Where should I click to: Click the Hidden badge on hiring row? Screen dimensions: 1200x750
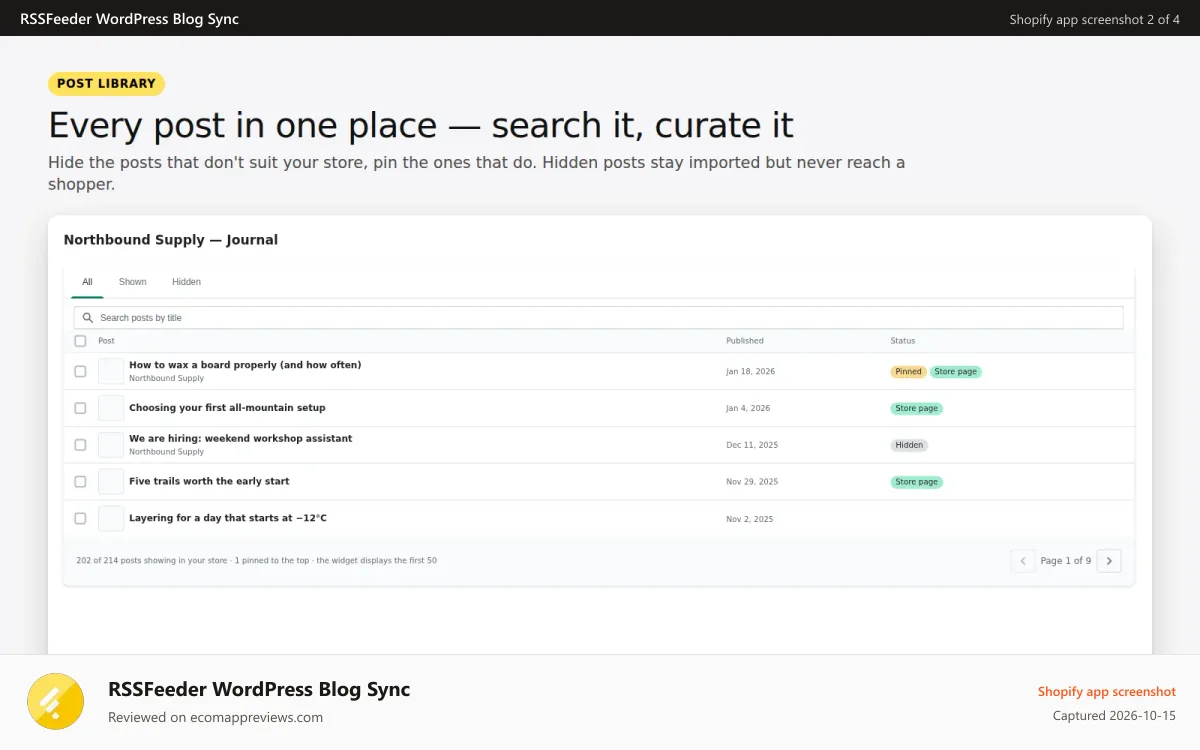click(909, 445)
